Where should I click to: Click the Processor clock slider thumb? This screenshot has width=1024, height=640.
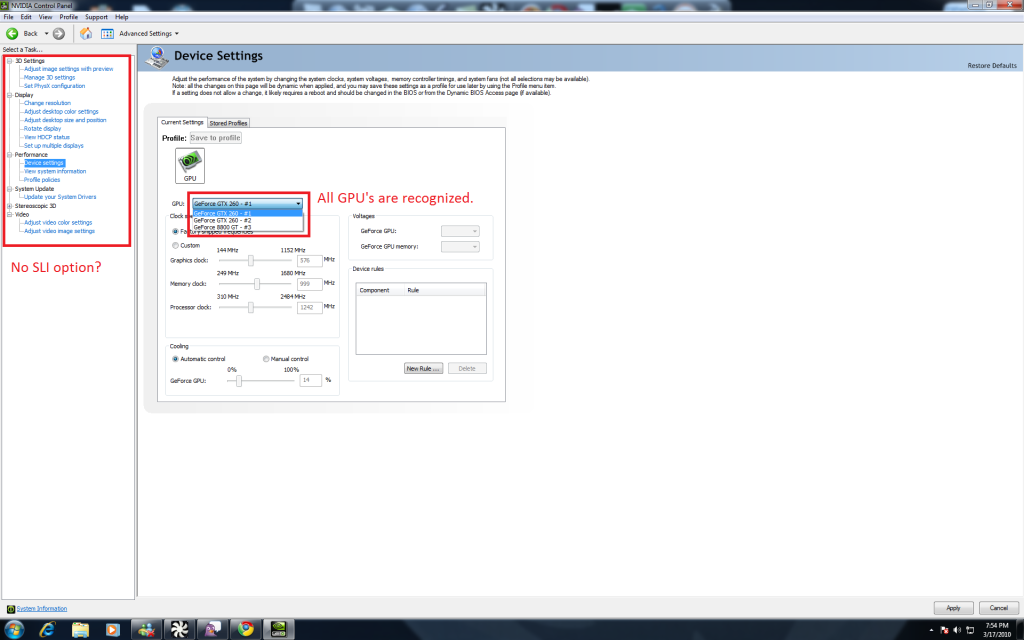coord(251,308)
